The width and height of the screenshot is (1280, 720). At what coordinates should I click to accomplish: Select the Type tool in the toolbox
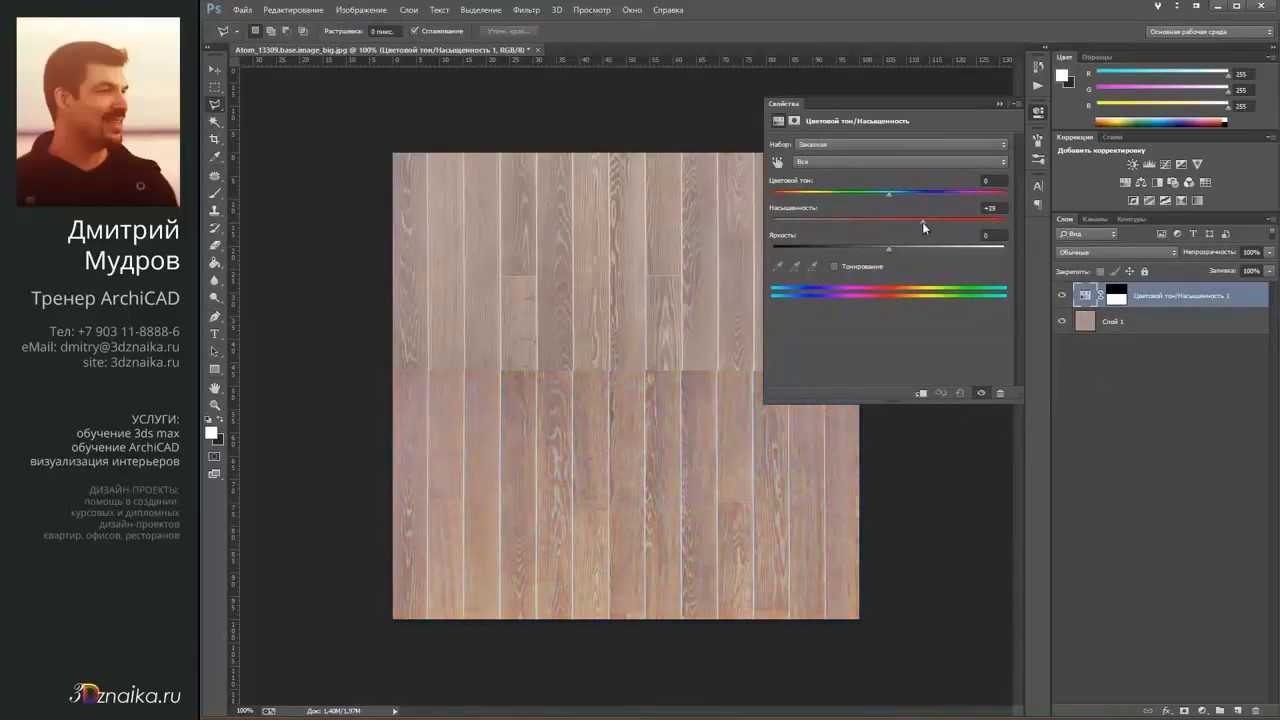pyautogui.click(x=215, y=334)
